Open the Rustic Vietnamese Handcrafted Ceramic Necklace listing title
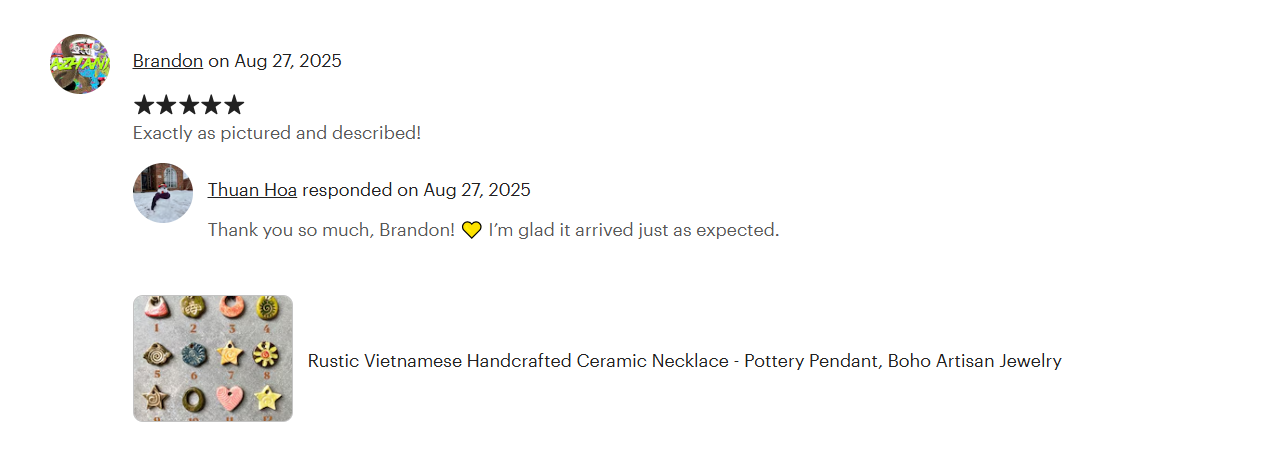Image resolution: width=1281 pixels, height=461 pixels. 684,361
